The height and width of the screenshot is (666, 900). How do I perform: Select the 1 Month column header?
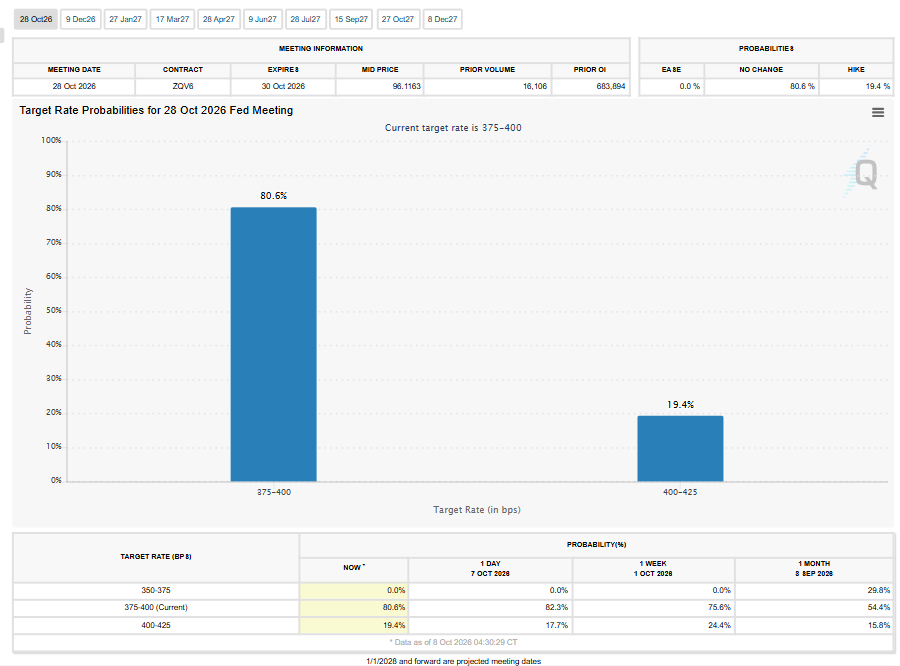[x=814, y=569]
